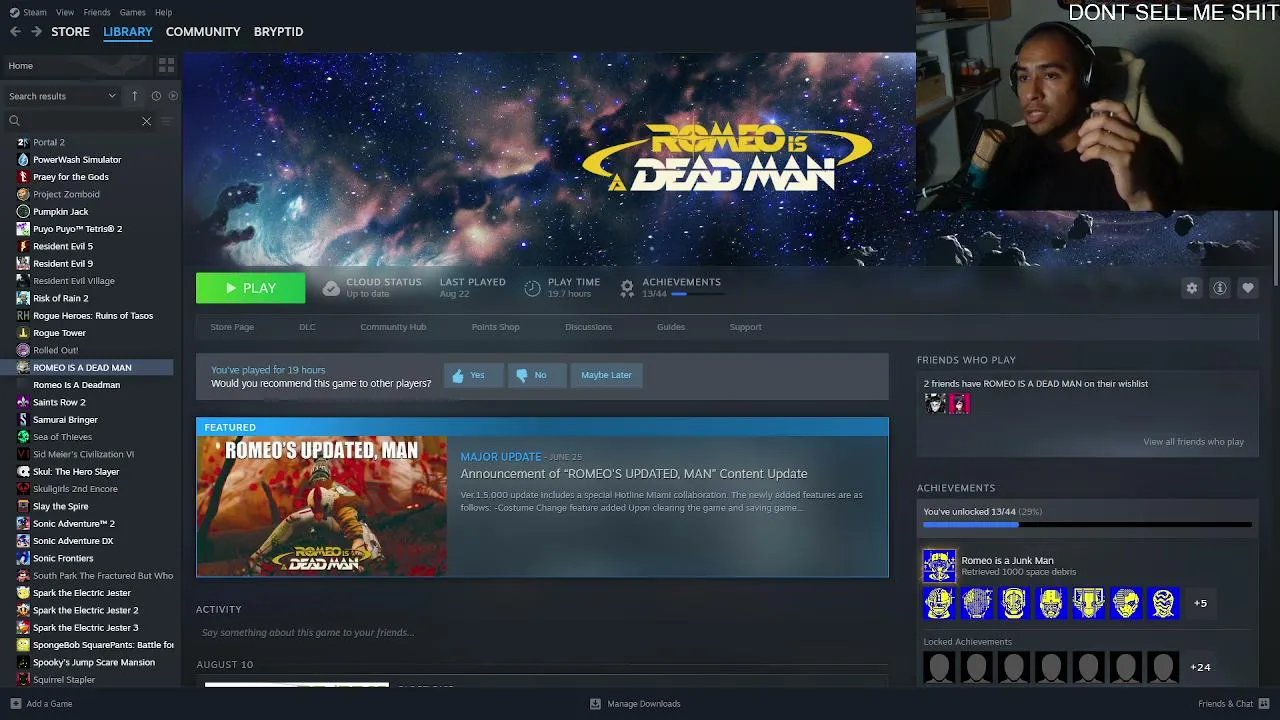Go back with the left arrow

pyautogui.click(x=15, y=32)
